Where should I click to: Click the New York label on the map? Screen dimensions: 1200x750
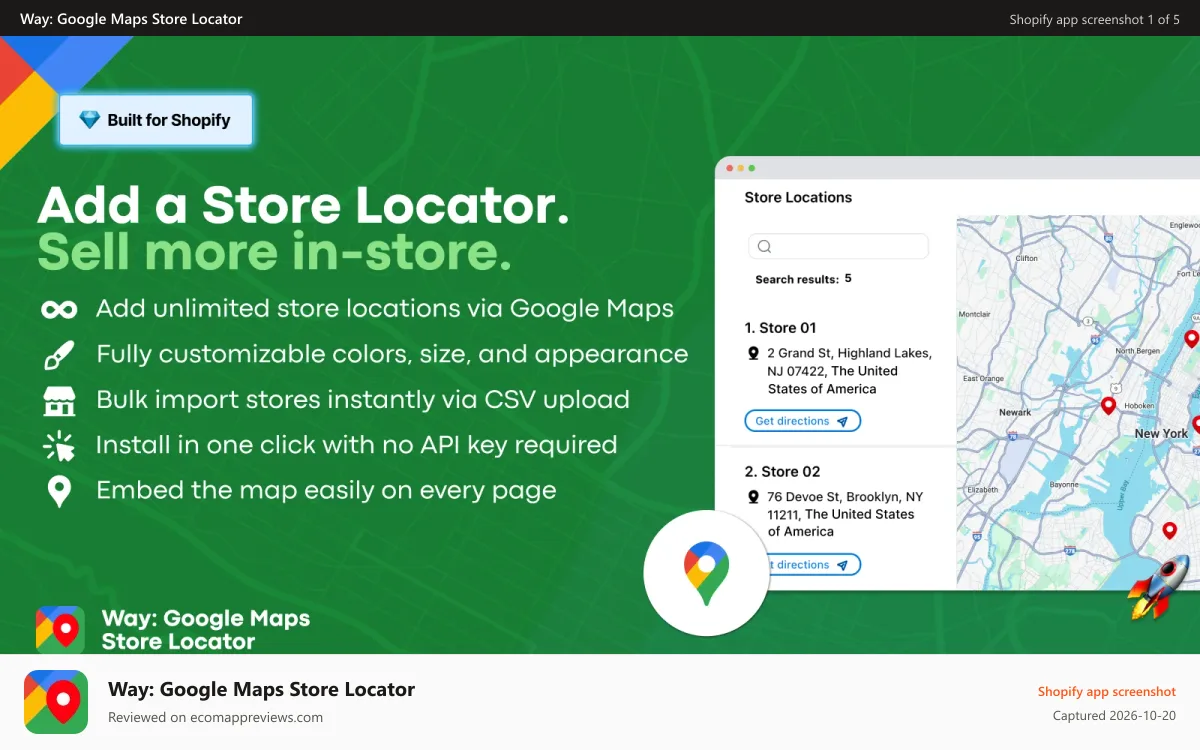click(x=1161, y=434)
